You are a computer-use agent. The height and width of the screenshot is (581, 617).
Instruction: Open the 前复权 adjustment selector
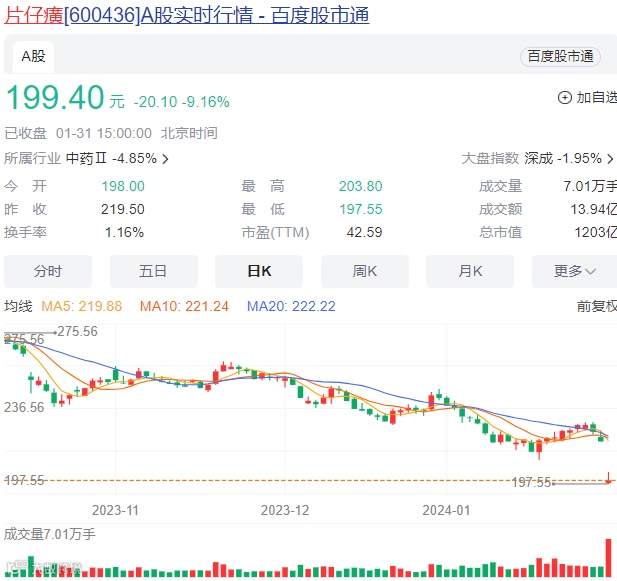tap(597, 306)
